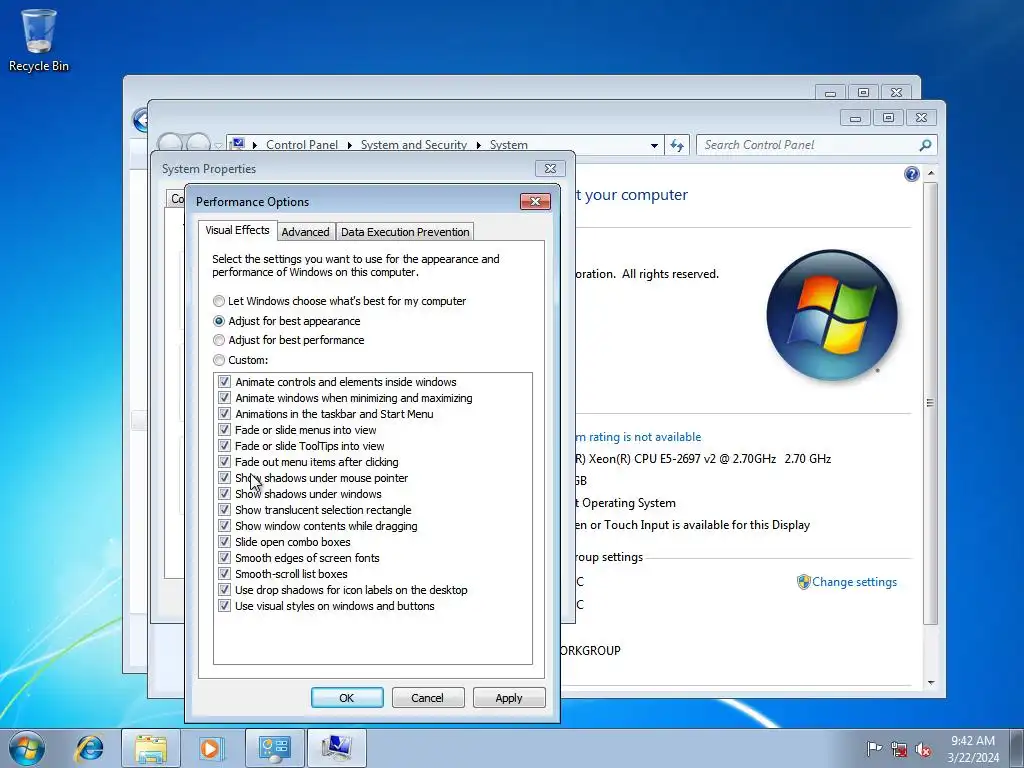Toggle Fade out menu items after clicking
The image size is (1024, 768).
pos(224,462)
